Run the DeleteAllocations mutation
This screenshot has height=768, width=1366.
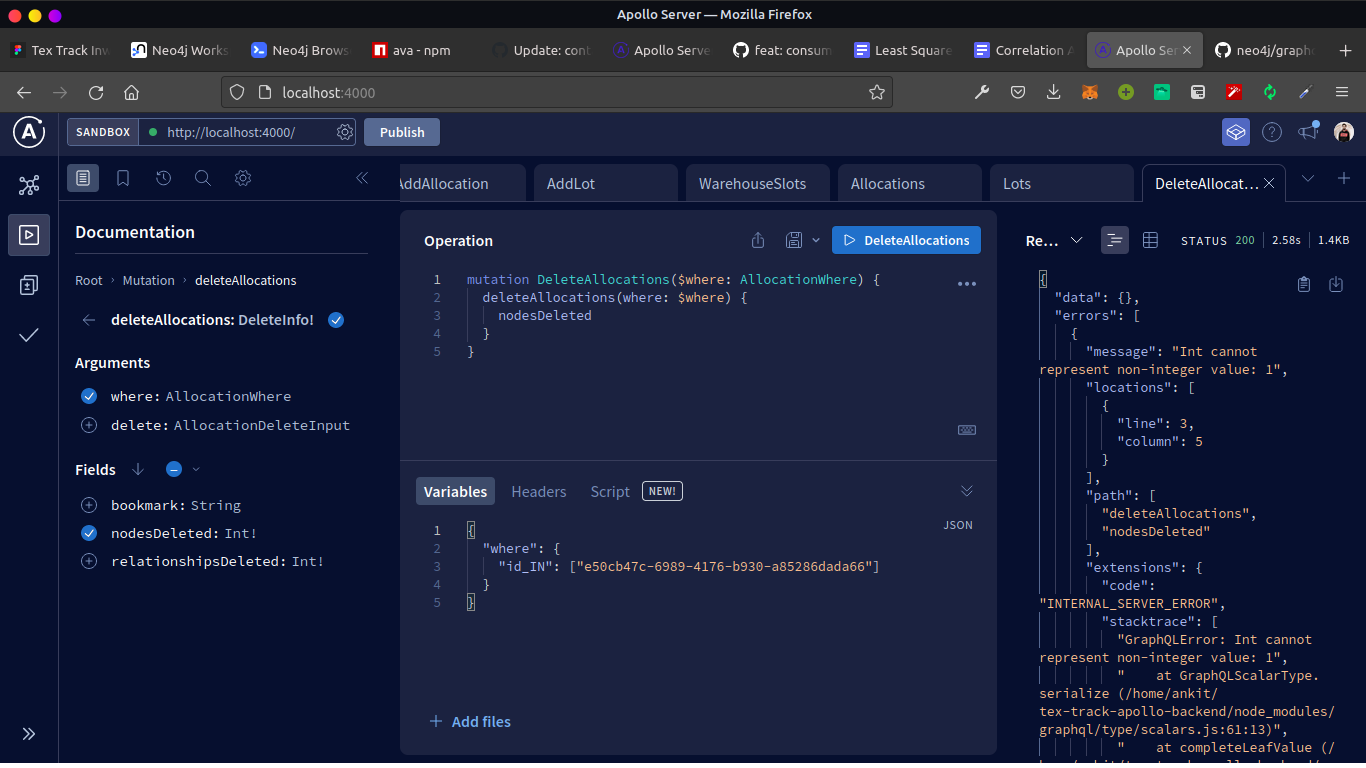(906, 240)
